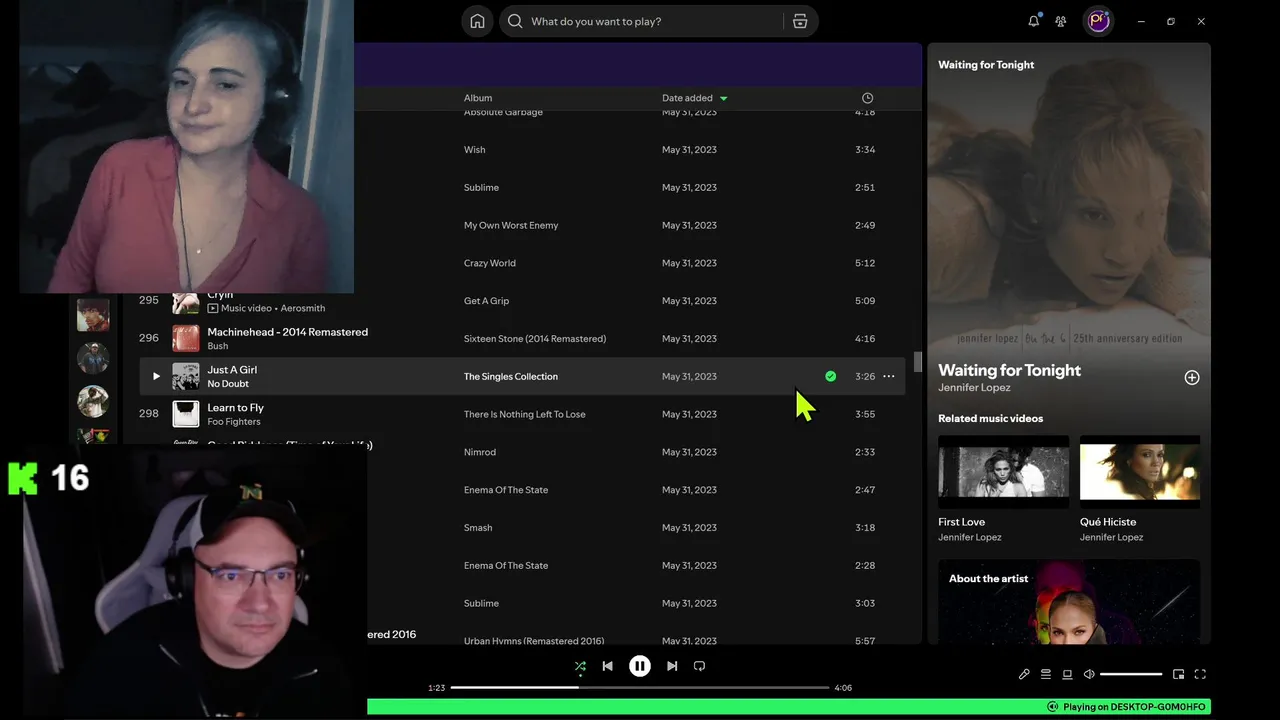Viewport: 1280px width, 720px height.
Task: Open The Singles Collection album link
Action: tap(511, 377)
